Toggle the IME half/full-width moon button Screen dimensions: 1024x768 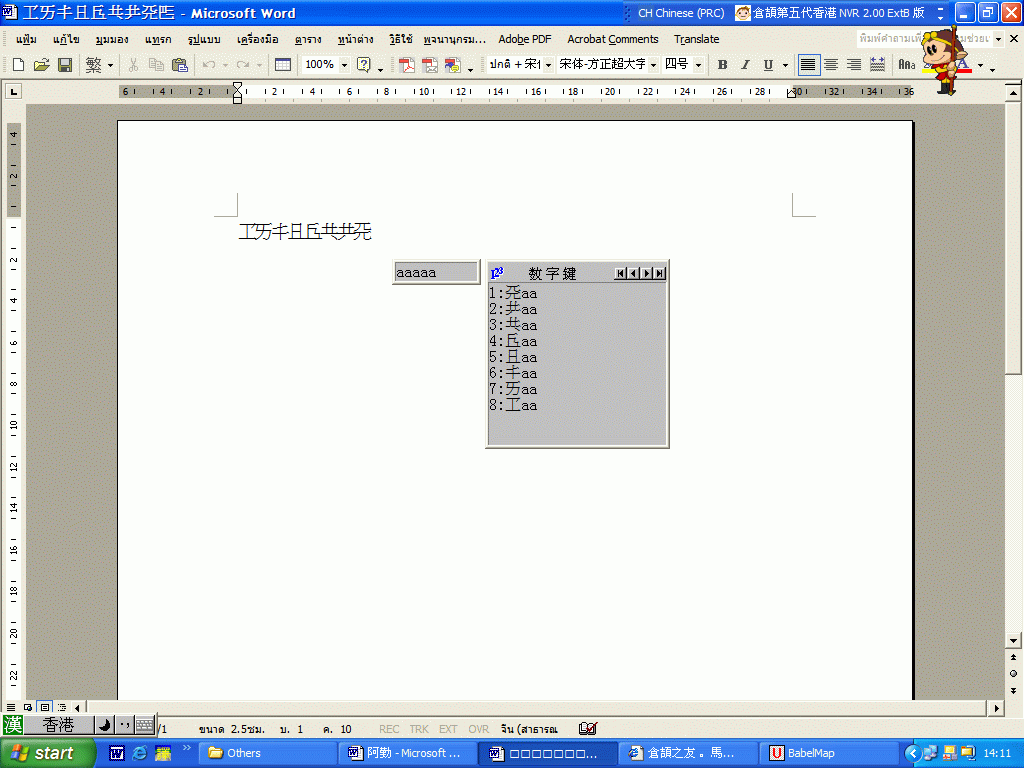(104, 725)
